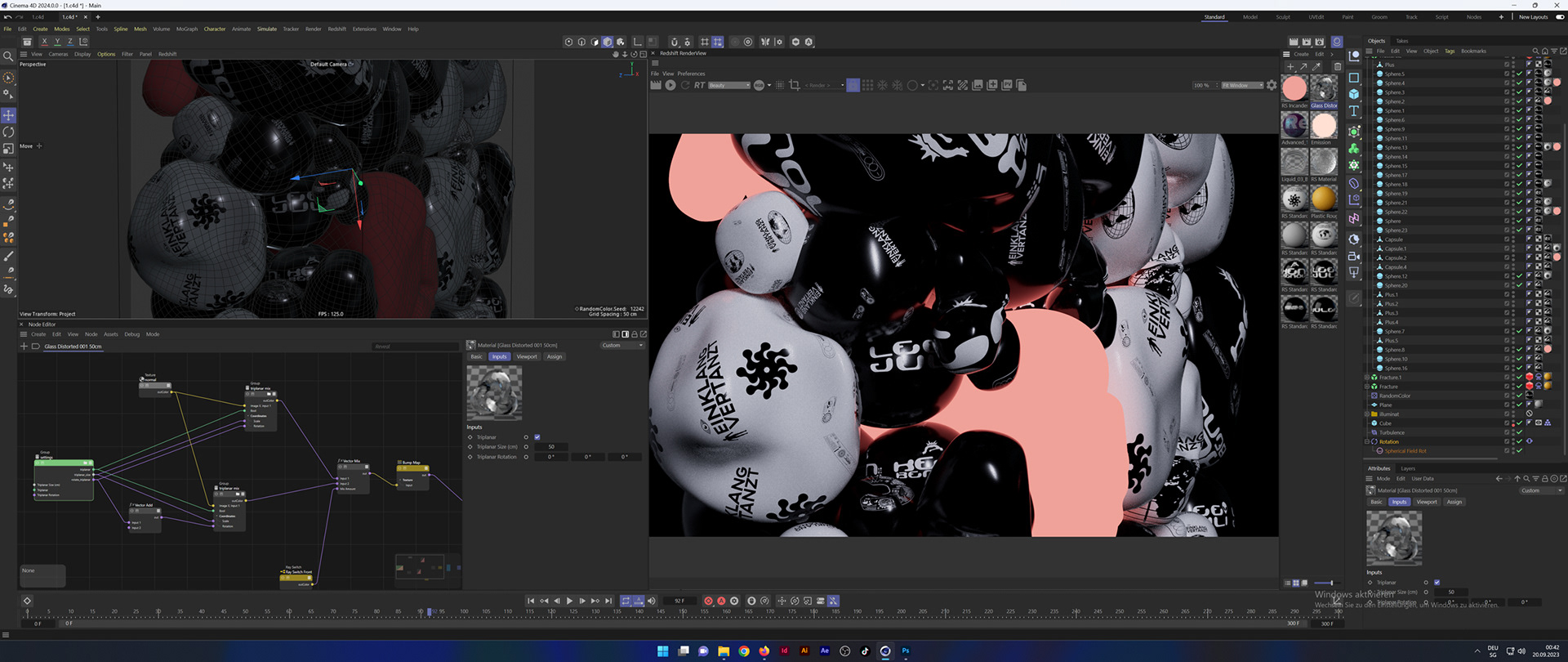Select Emission light-pink material swatch

tap(1324, 125)
